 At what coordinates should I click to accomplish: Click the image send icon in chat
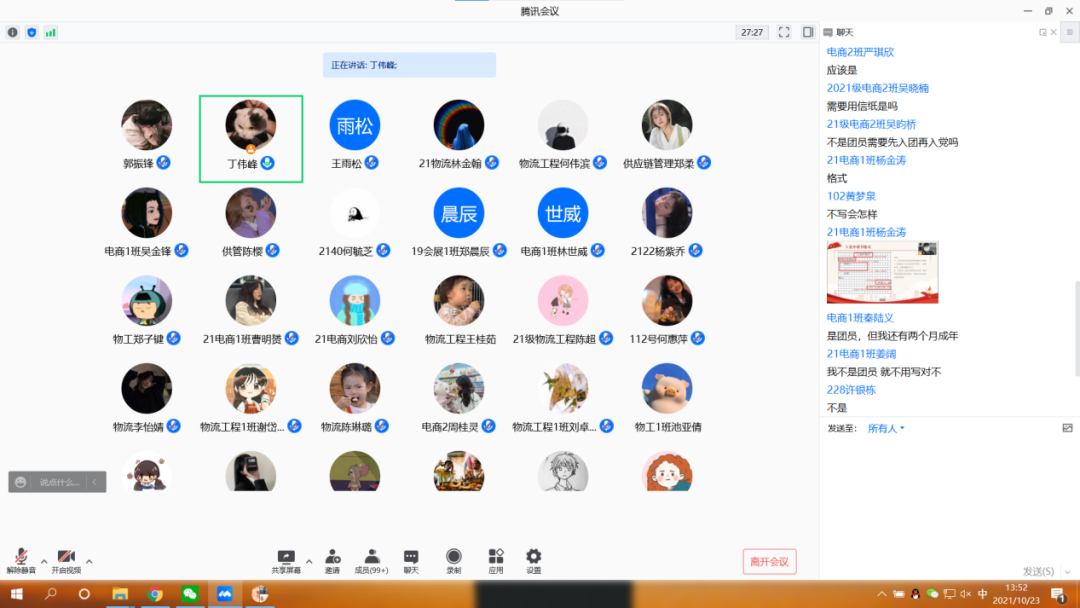pos(1067,428)
